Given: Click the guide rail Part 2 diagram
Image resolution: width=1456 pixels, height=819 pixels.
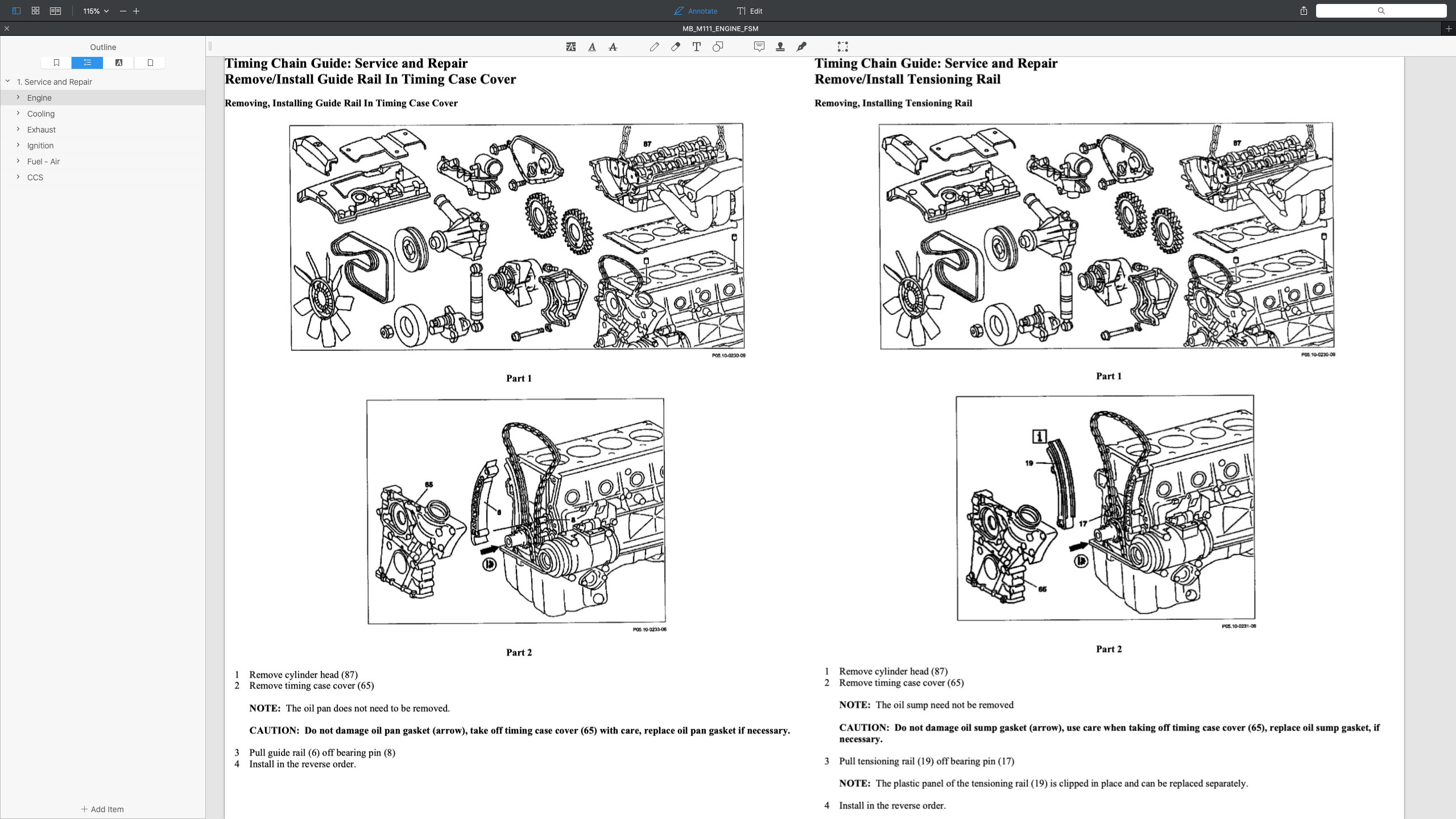Looking at the screenshot, I should [x=516, y=511].
